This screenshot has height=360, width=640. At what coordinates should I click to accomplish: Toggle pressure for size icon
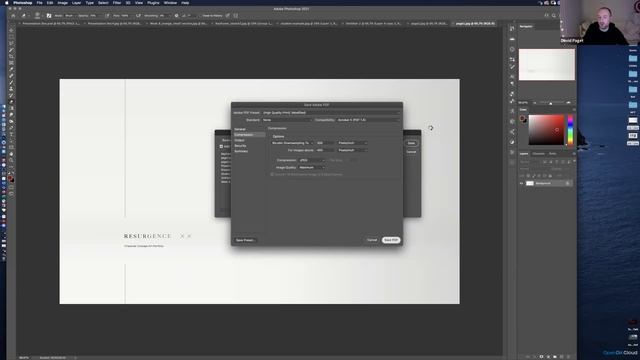tap(228, 16)
